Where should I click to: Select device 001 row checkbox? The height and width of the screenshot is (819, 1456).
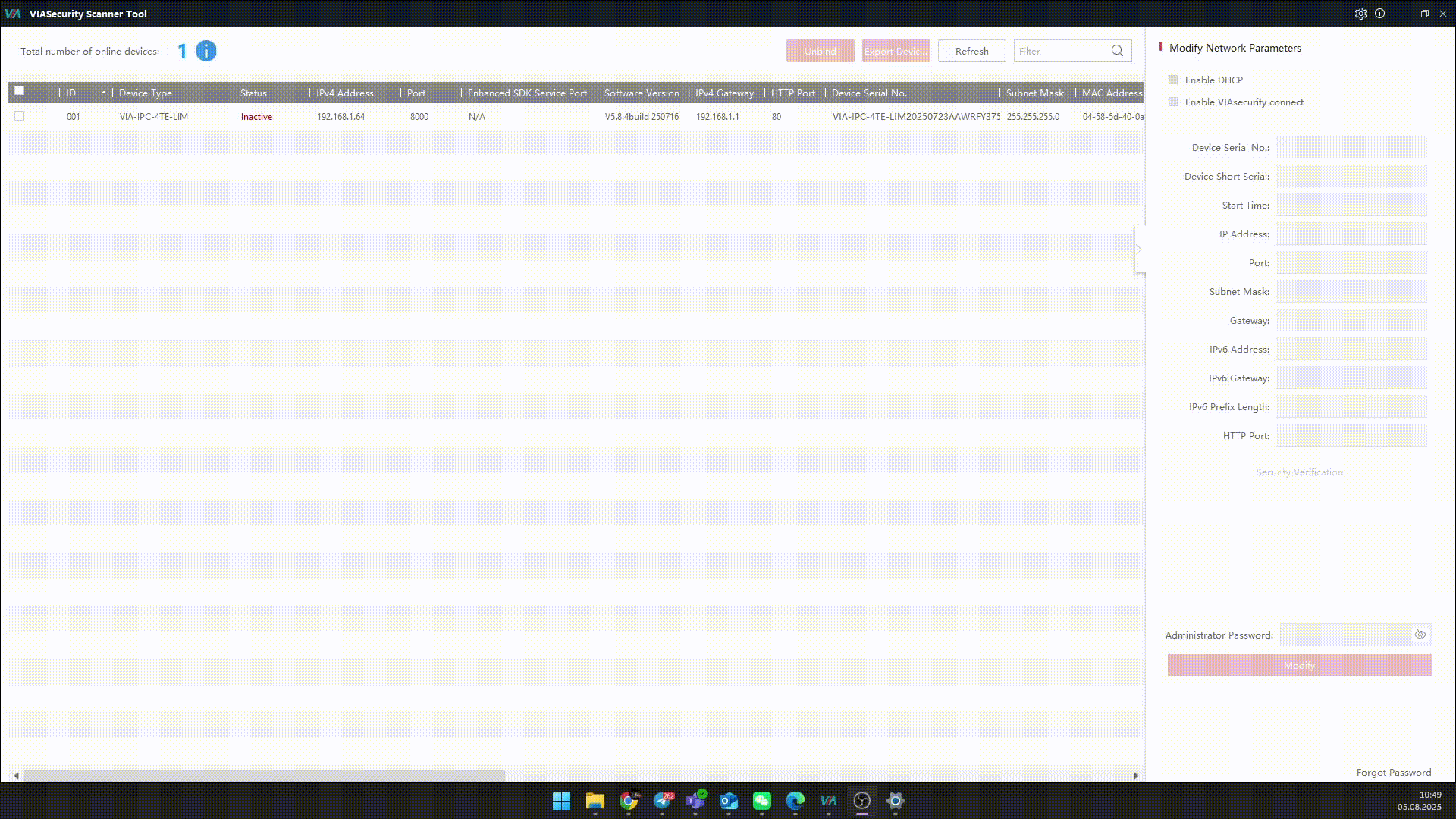tap(19, 116)
